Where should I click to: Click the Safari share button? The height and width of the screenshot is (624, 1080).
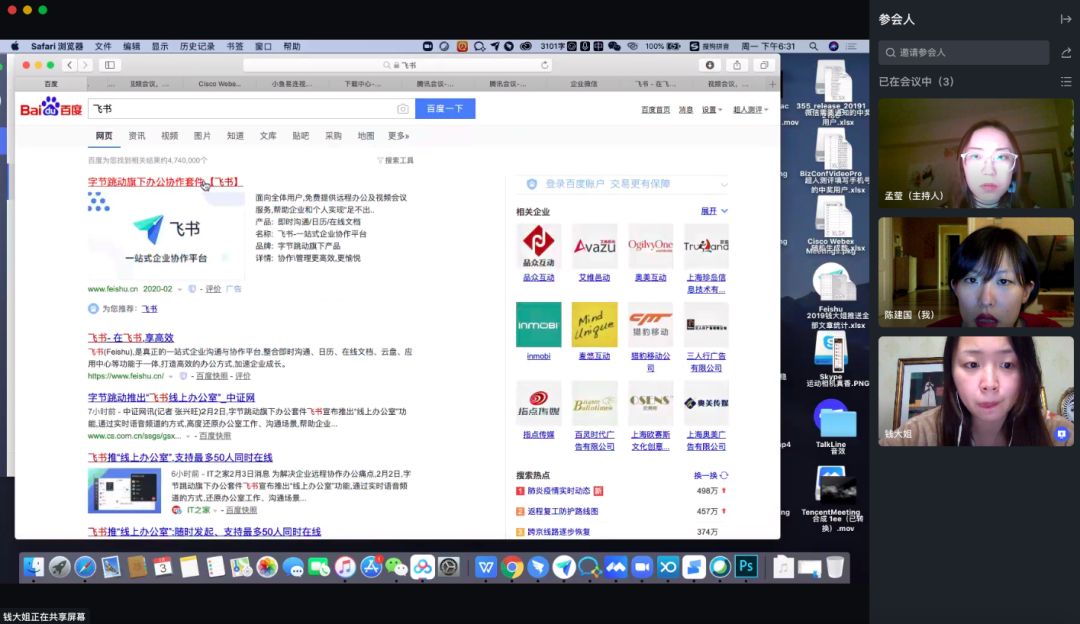737,65
